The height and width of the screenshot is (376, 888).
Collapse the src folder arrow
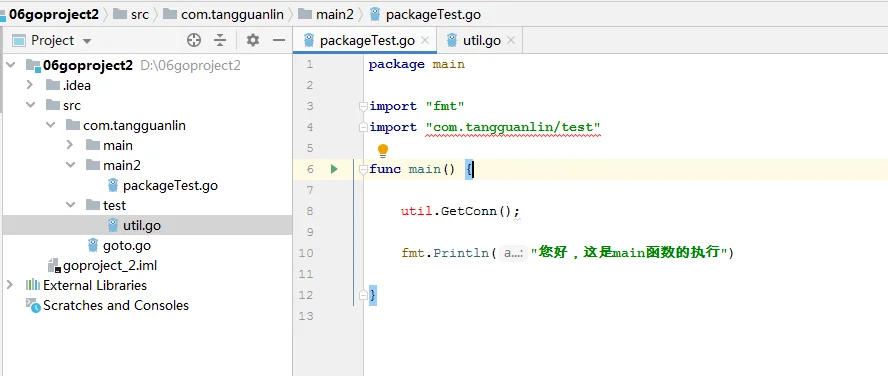30,105
